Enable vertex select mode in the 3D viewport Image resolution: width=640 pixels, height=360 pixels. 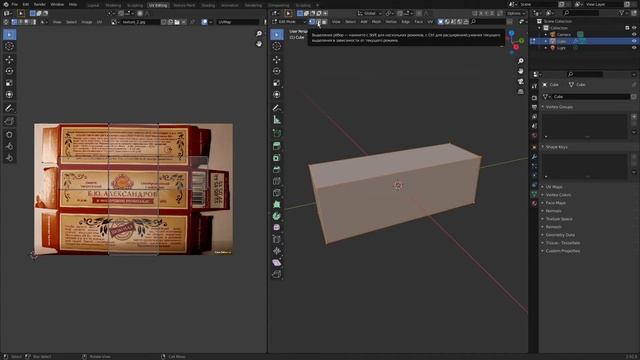(312, 22)
